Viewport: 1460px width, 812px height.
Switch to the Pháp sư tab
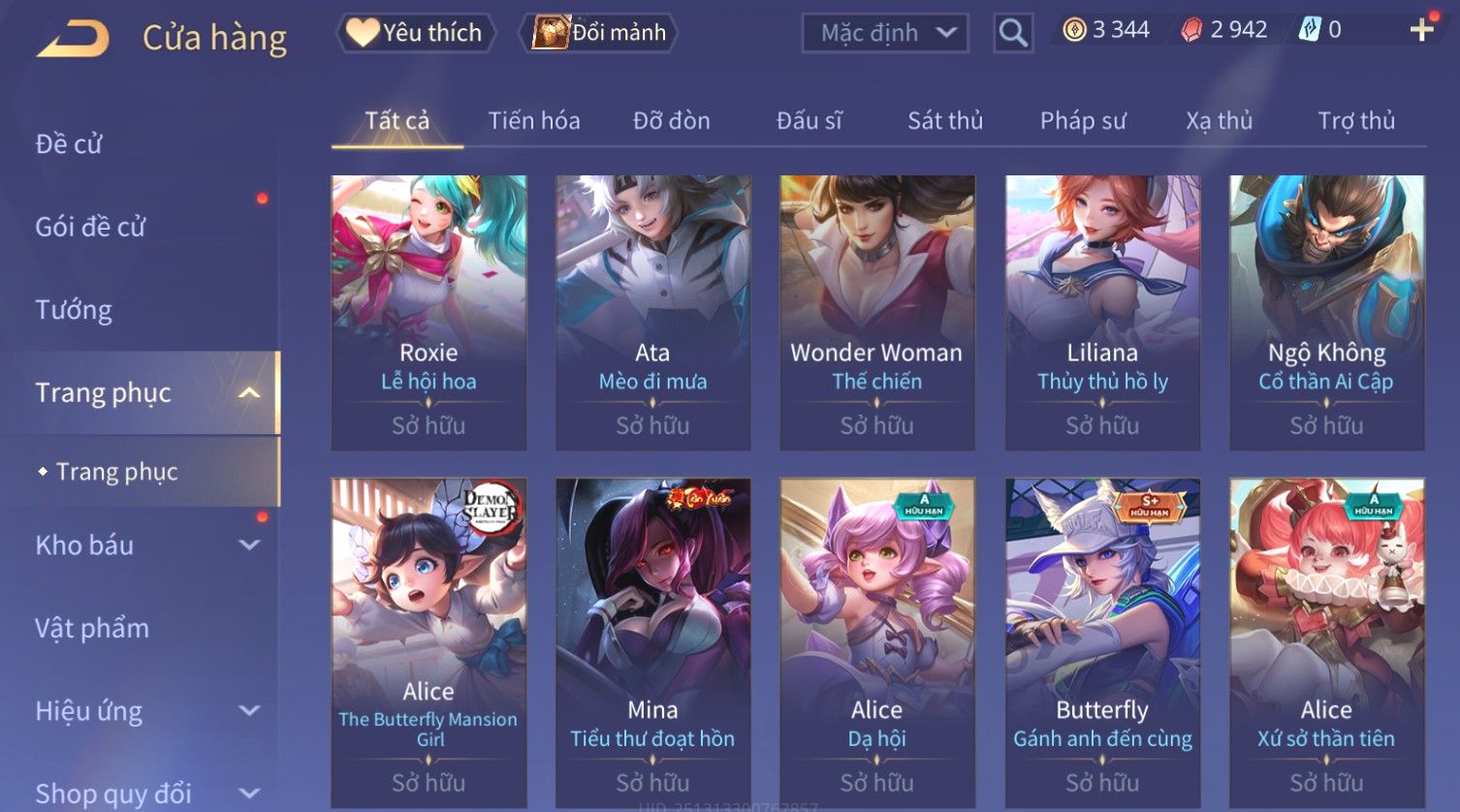(1083, 120)
